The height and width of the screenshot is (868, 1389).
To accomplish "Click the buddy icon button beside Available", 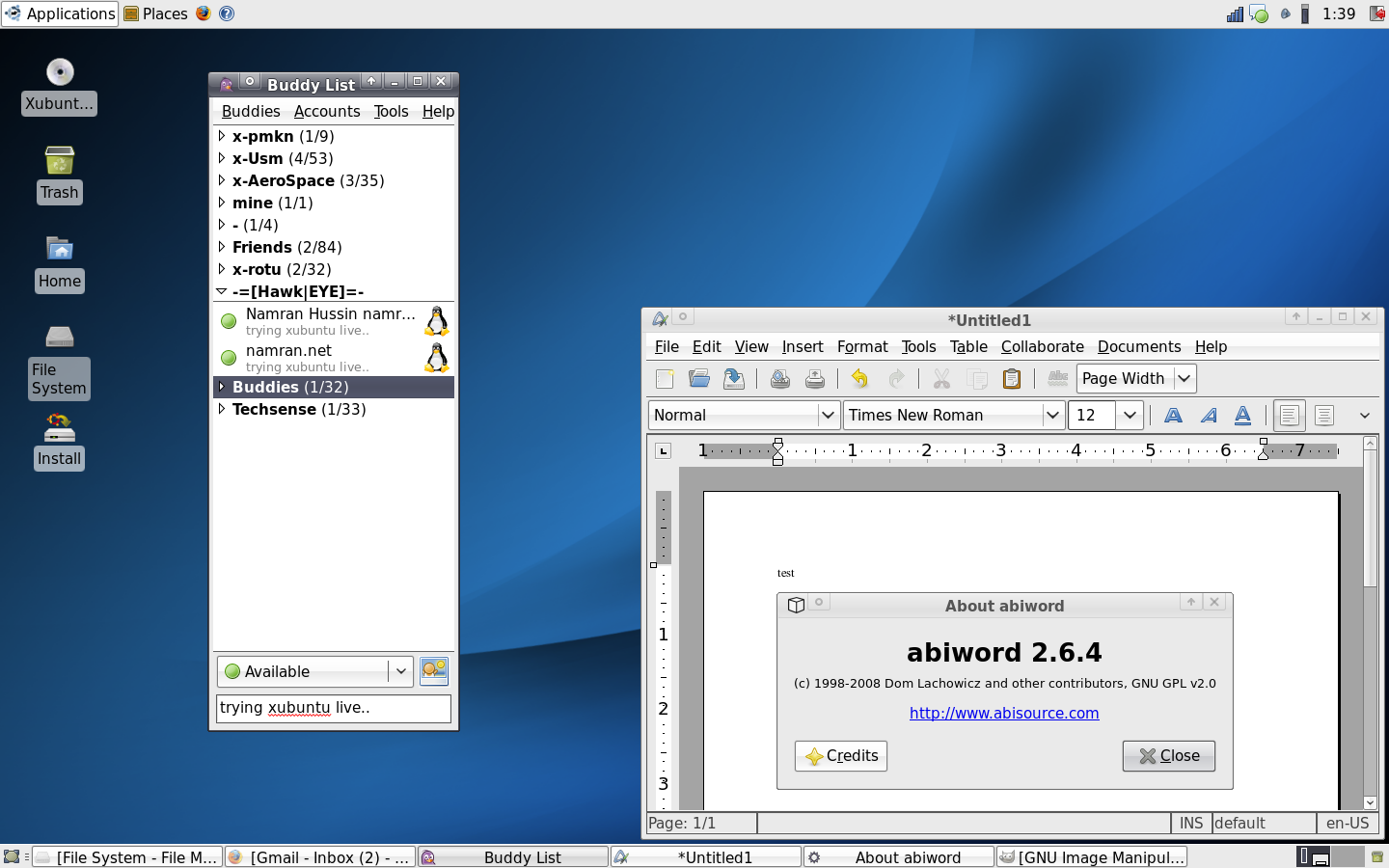I will [434, 670].
